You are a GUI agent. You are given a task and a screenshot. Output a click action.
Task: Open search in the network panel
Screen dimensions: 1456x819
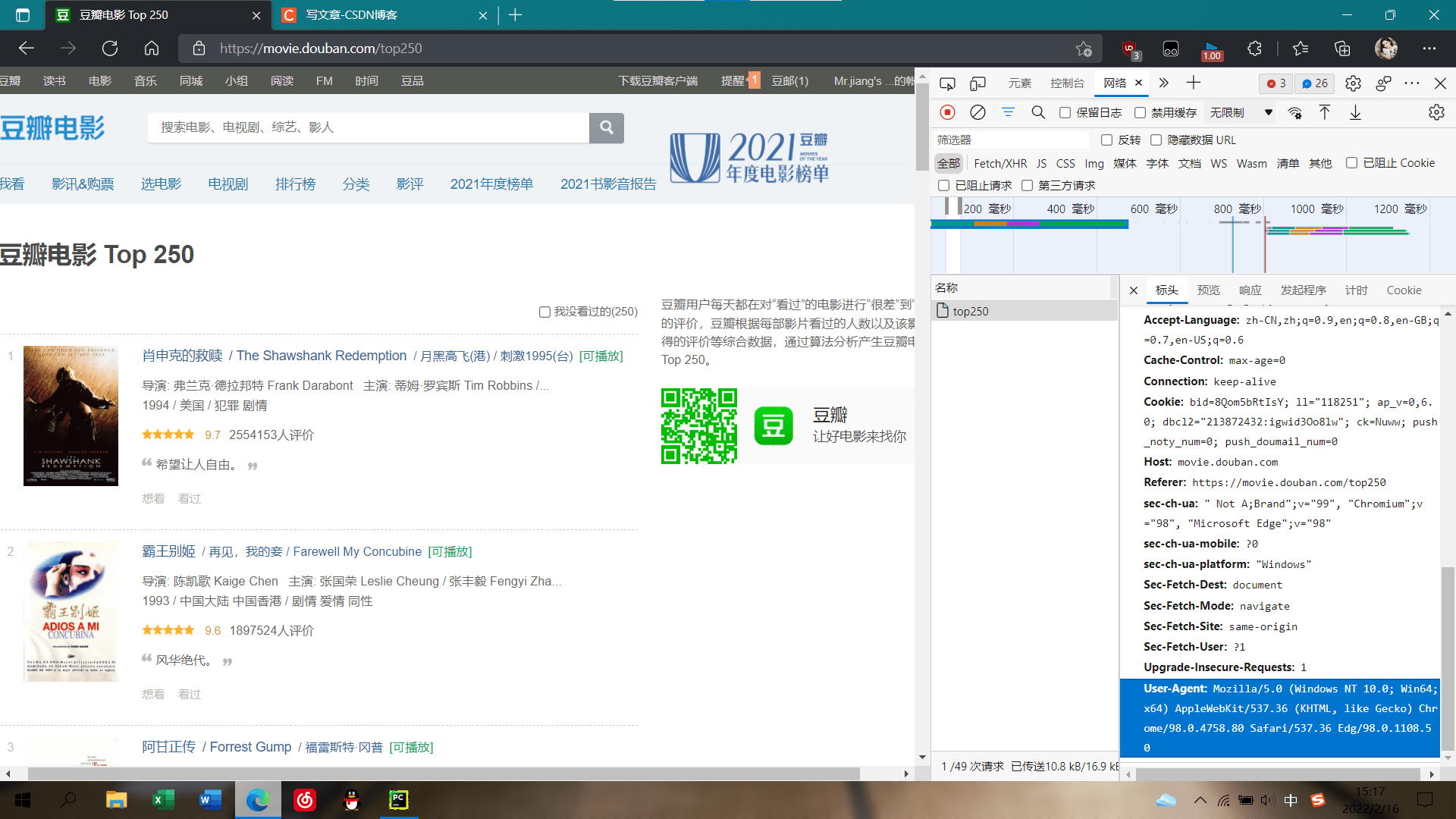pos(1038,112)
